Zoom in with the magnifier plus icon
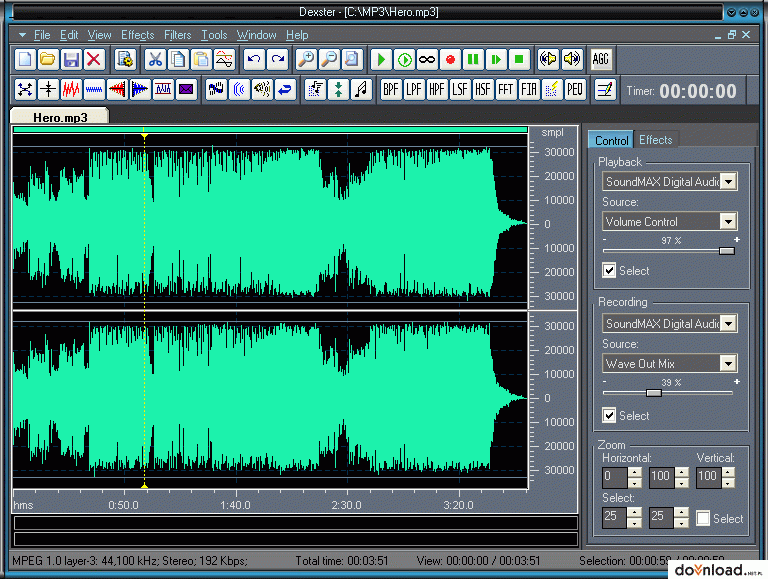This screenshot has width=768, height=579. [307, 60]
